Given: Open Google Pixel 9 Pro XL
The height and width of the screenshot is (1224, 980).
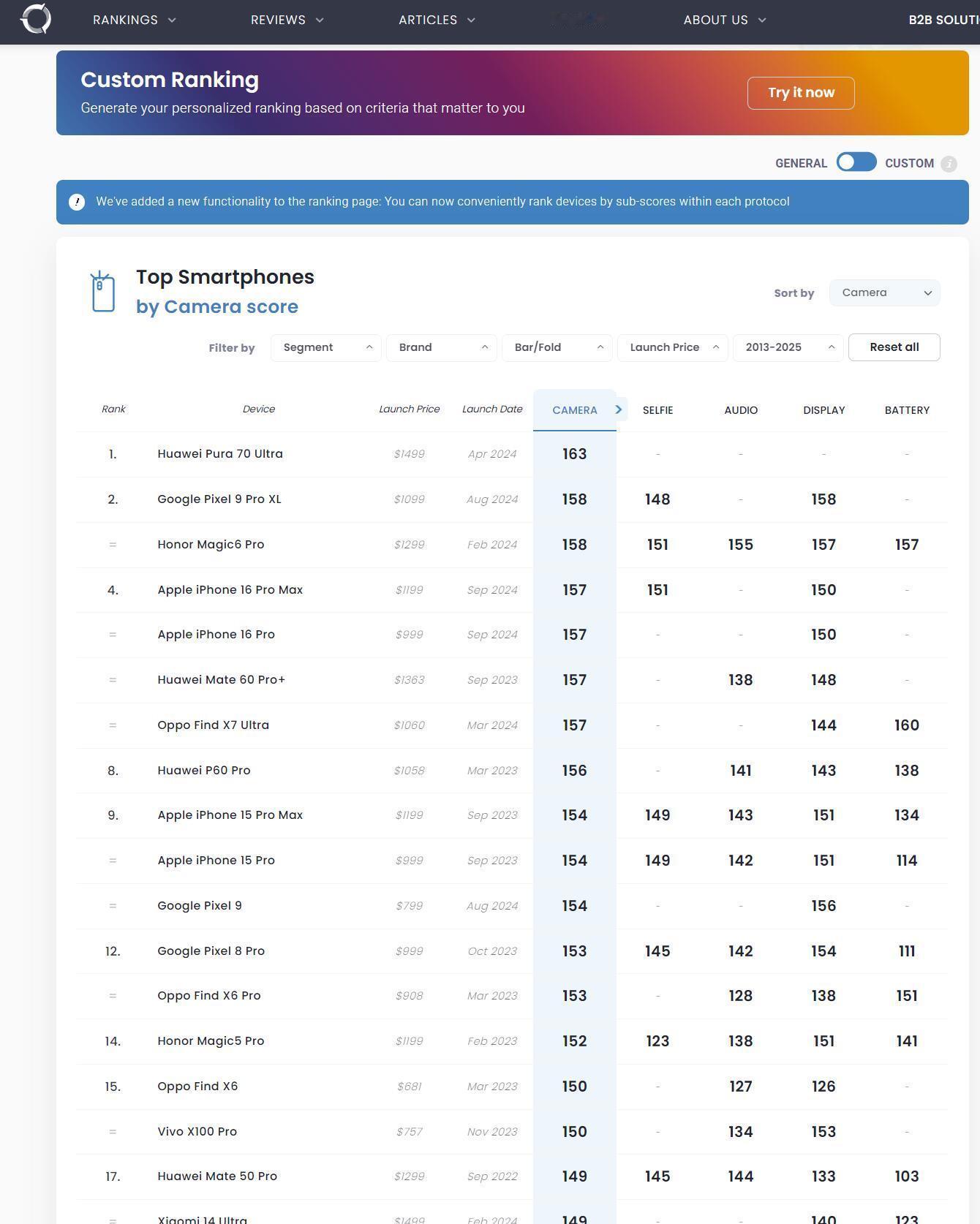Looking at the screenshot, I should [219, 499].
